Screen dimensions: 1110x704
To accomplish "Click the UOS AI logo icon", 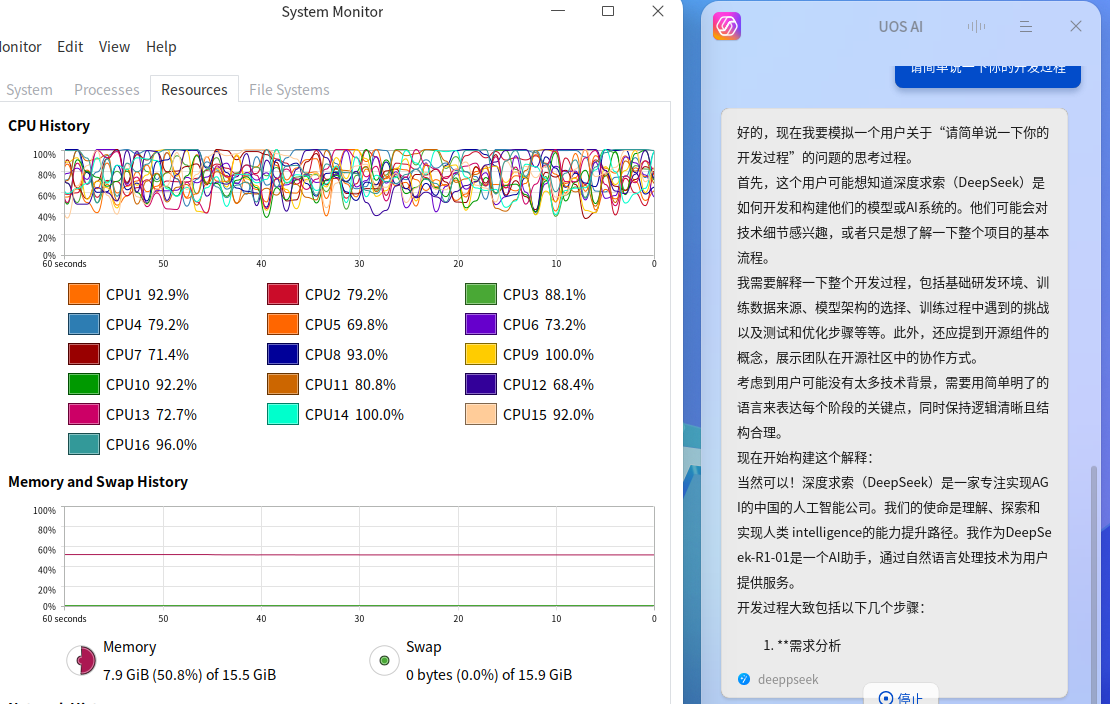I will click(x=726, y=26).
